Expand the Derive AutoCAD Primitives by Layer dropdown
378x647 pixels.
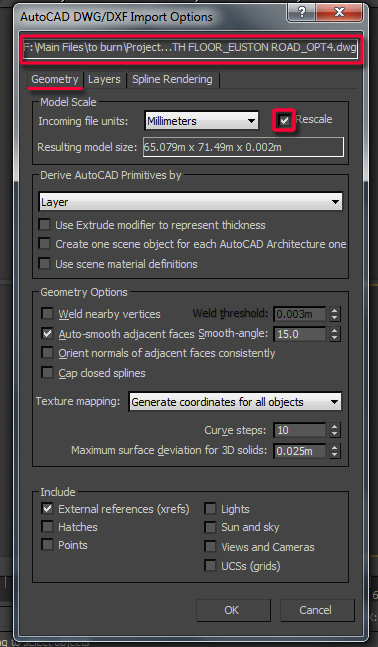(x=190, y=202)
